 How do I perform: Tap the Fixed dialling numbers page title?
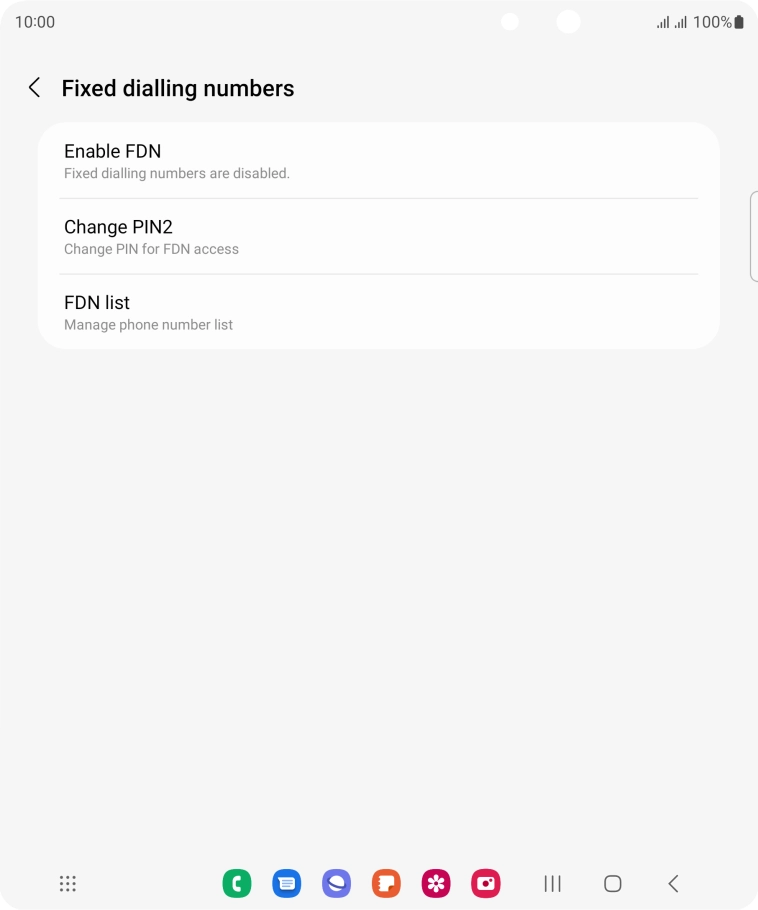[x=178, y=88]
